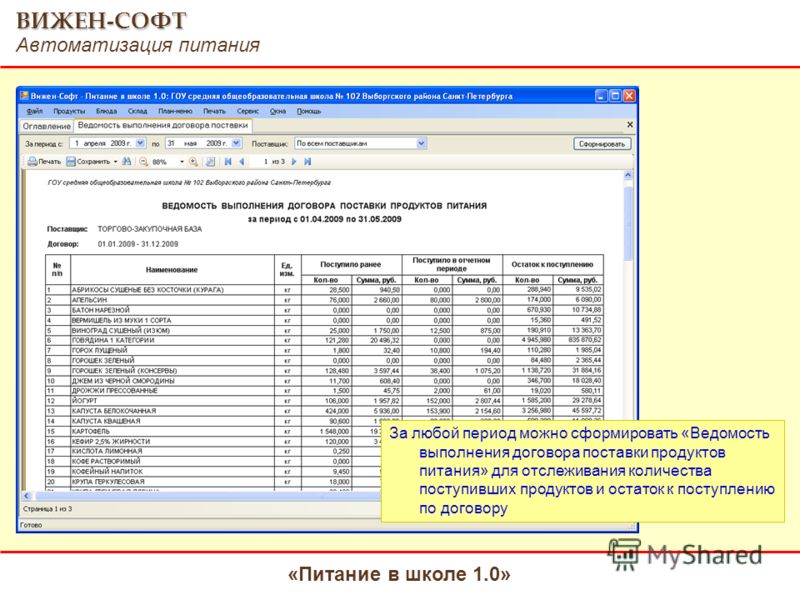This screenshot has width=800, height=600.
Task: Close the Вижен-Софт window
Action: 629,96
